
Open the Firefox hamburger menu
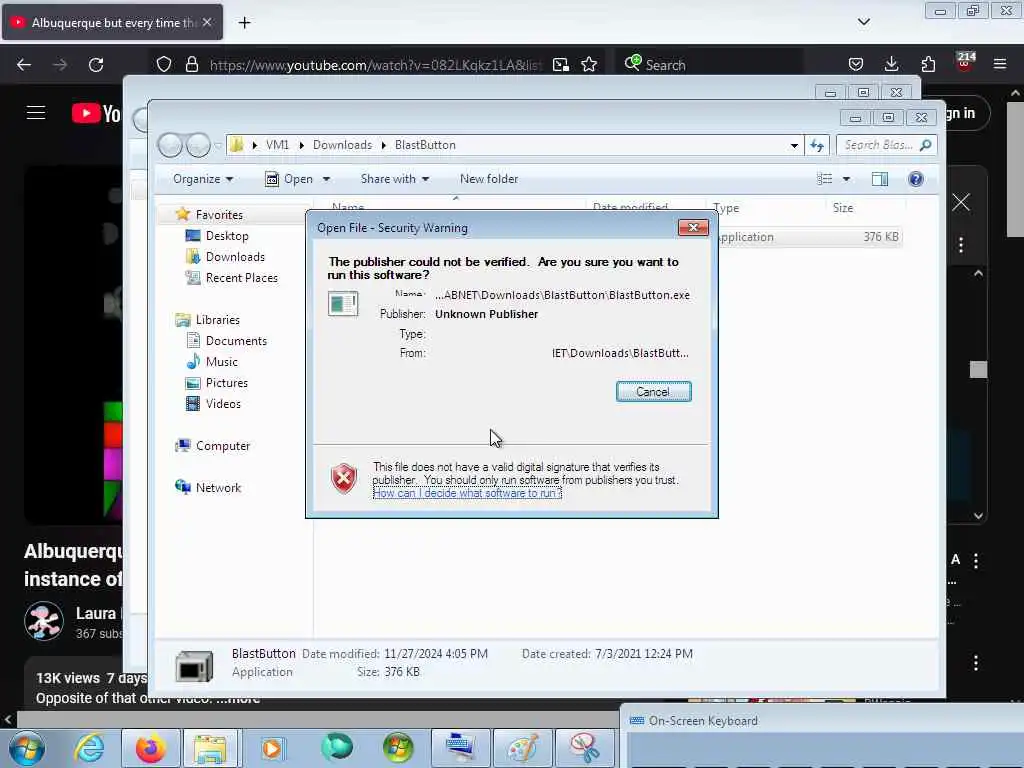[x=1000, y=64]
